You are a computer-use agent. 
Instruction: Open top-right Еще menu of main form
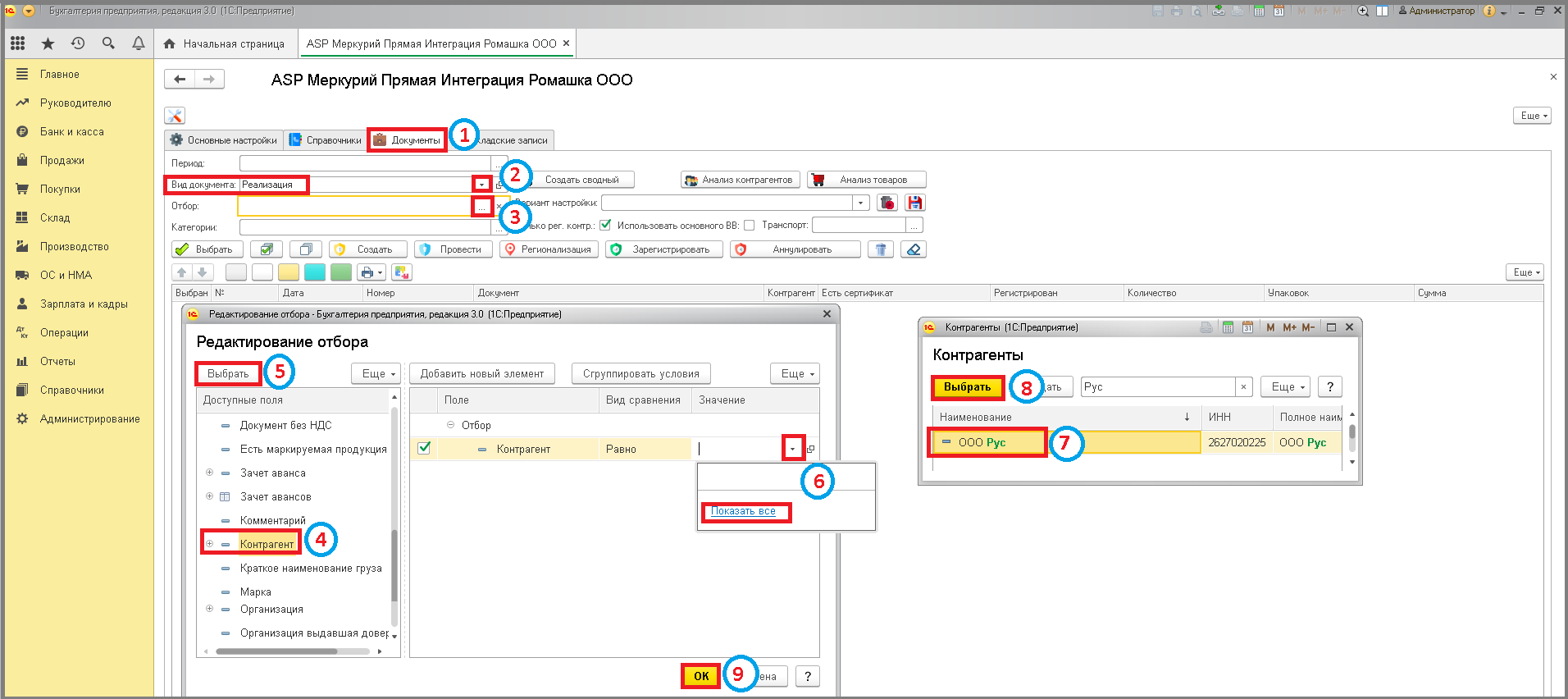tap(1531, 116)
